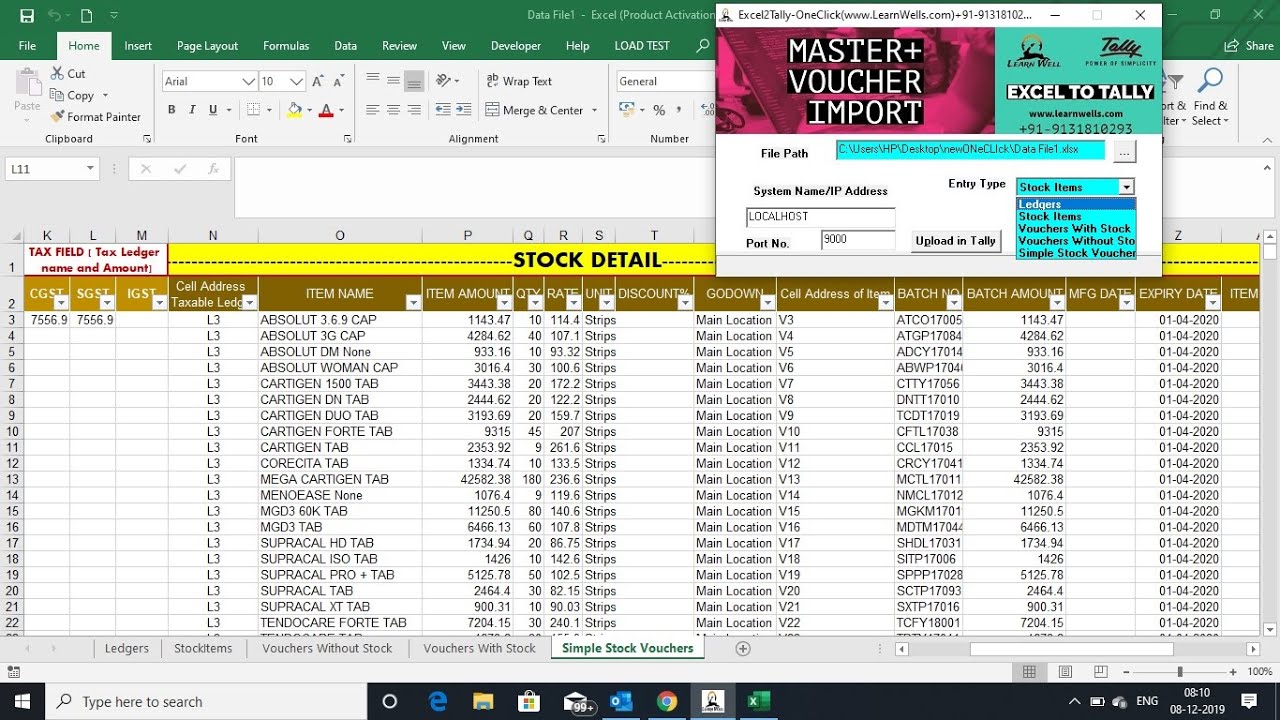
Task: Toggle Wrap Text
Action: point(519,81)
